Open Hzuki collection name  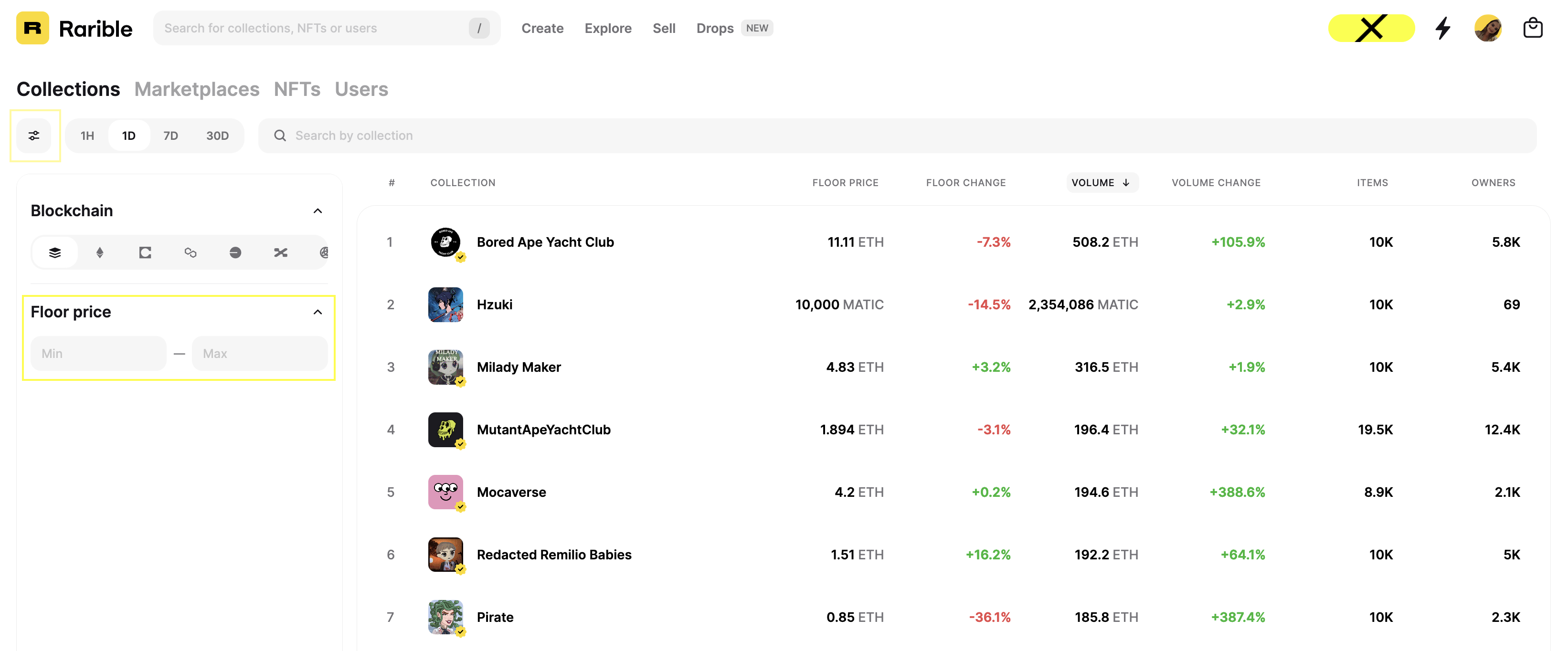(494, 305)
